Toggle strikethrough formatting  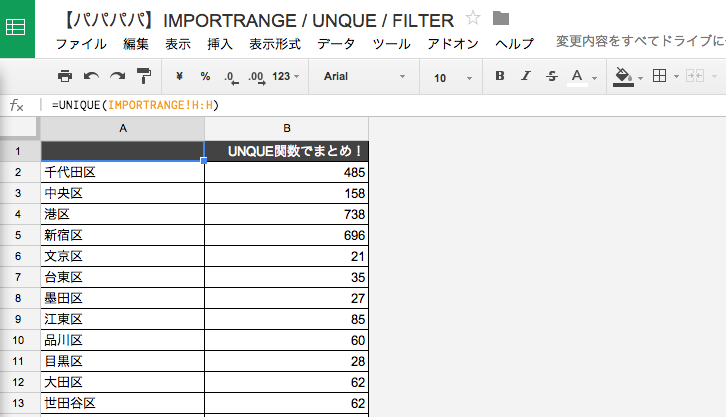pos(551,76)
